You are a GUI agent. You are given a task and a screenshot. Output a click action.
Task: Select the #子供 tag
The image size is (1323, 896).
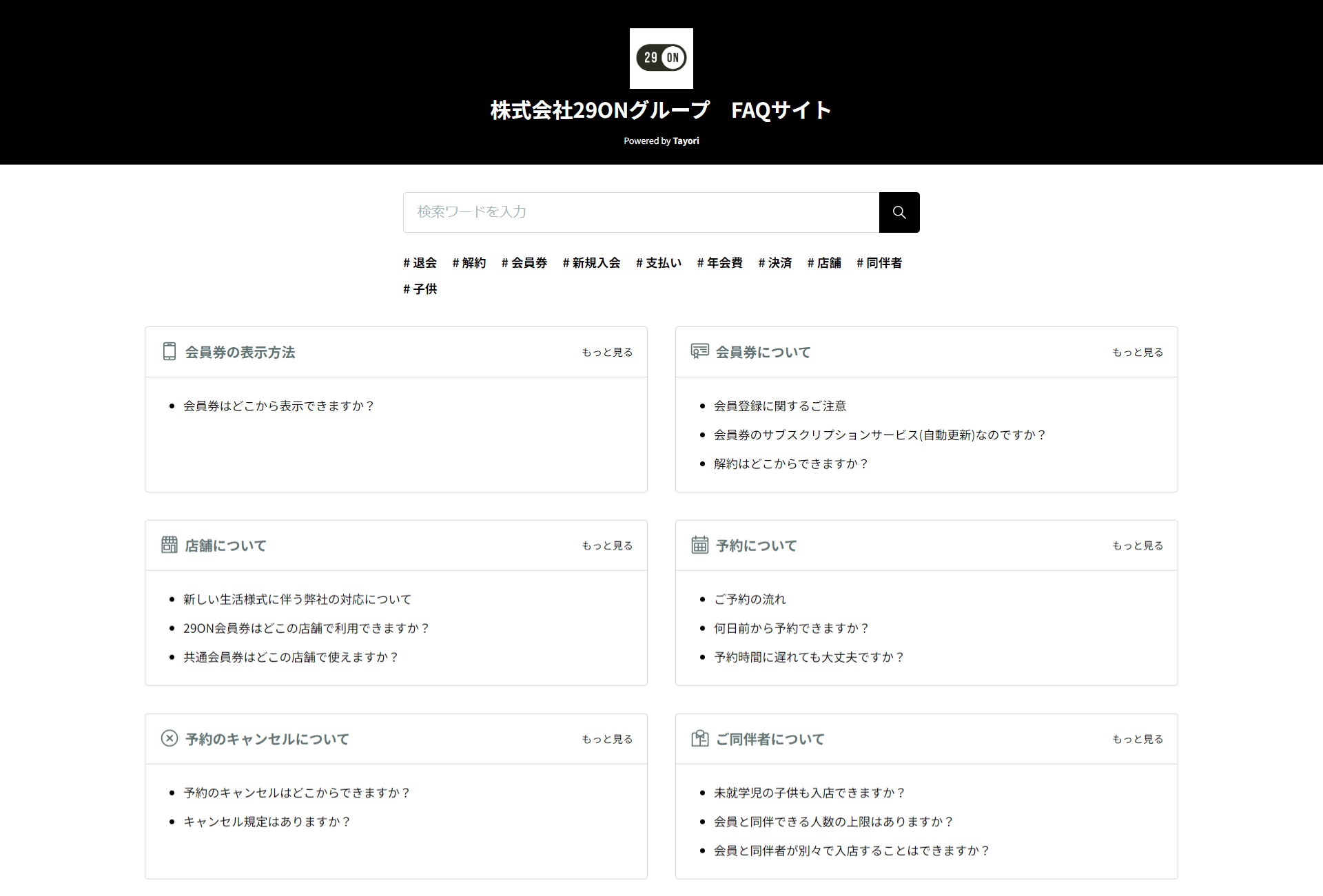pyautogui.click(x=420, y=289)
